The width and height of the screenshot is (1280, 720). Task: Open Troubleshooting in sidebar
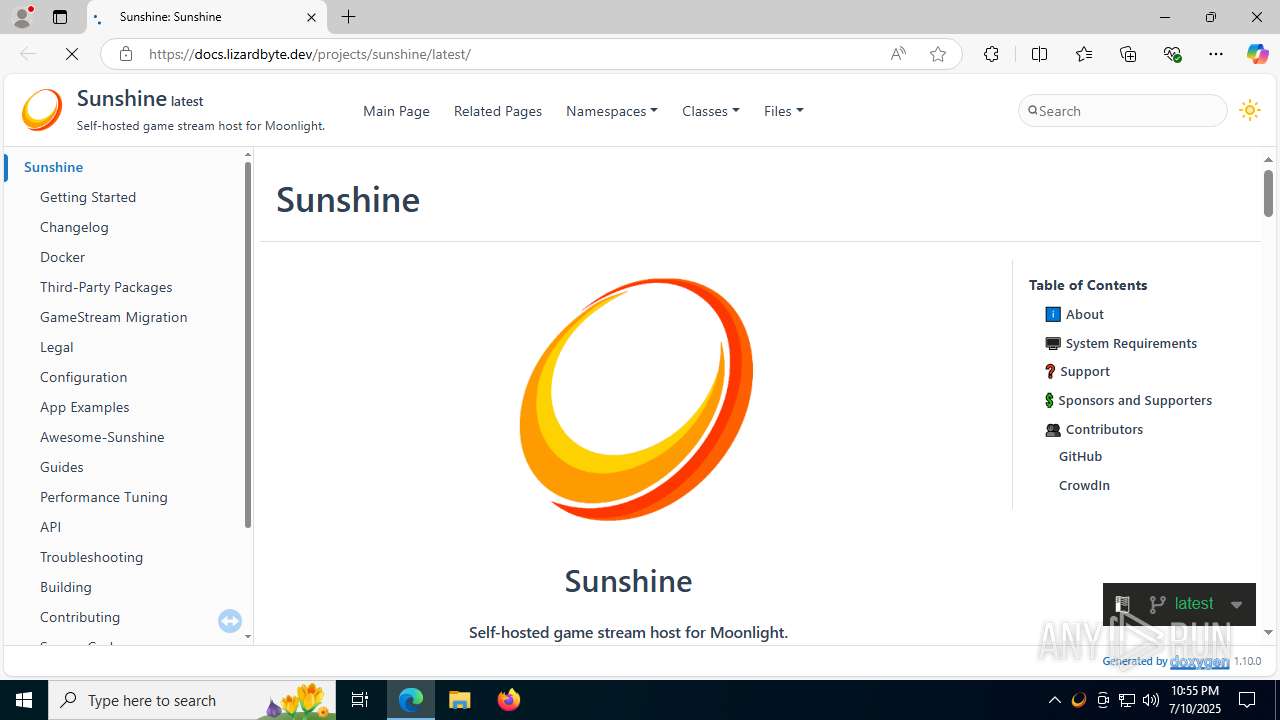pos(92,557)
